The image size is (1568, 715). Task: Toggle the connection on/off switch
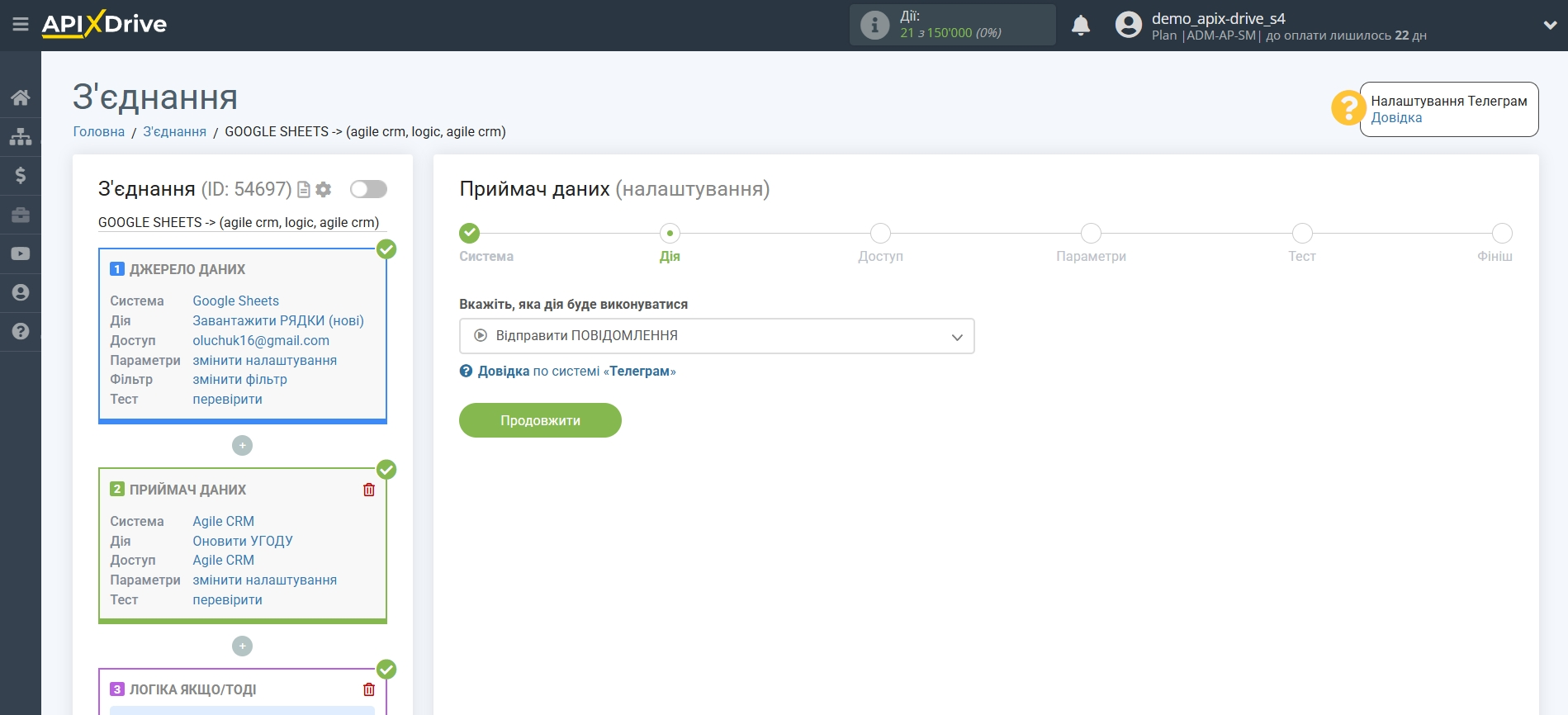[x=368, y=189]
